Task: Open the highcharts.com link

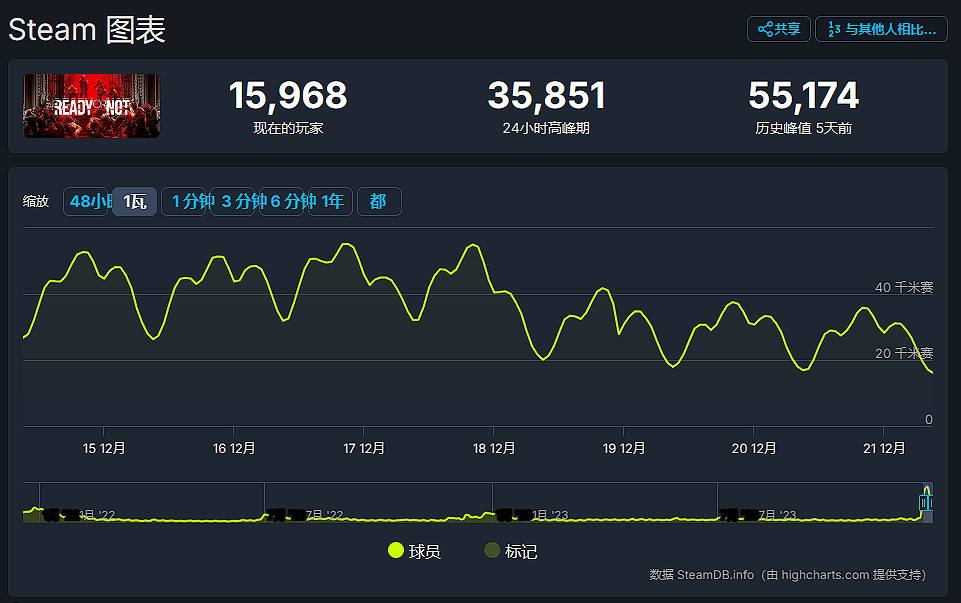Action: (x=825, y=575)
